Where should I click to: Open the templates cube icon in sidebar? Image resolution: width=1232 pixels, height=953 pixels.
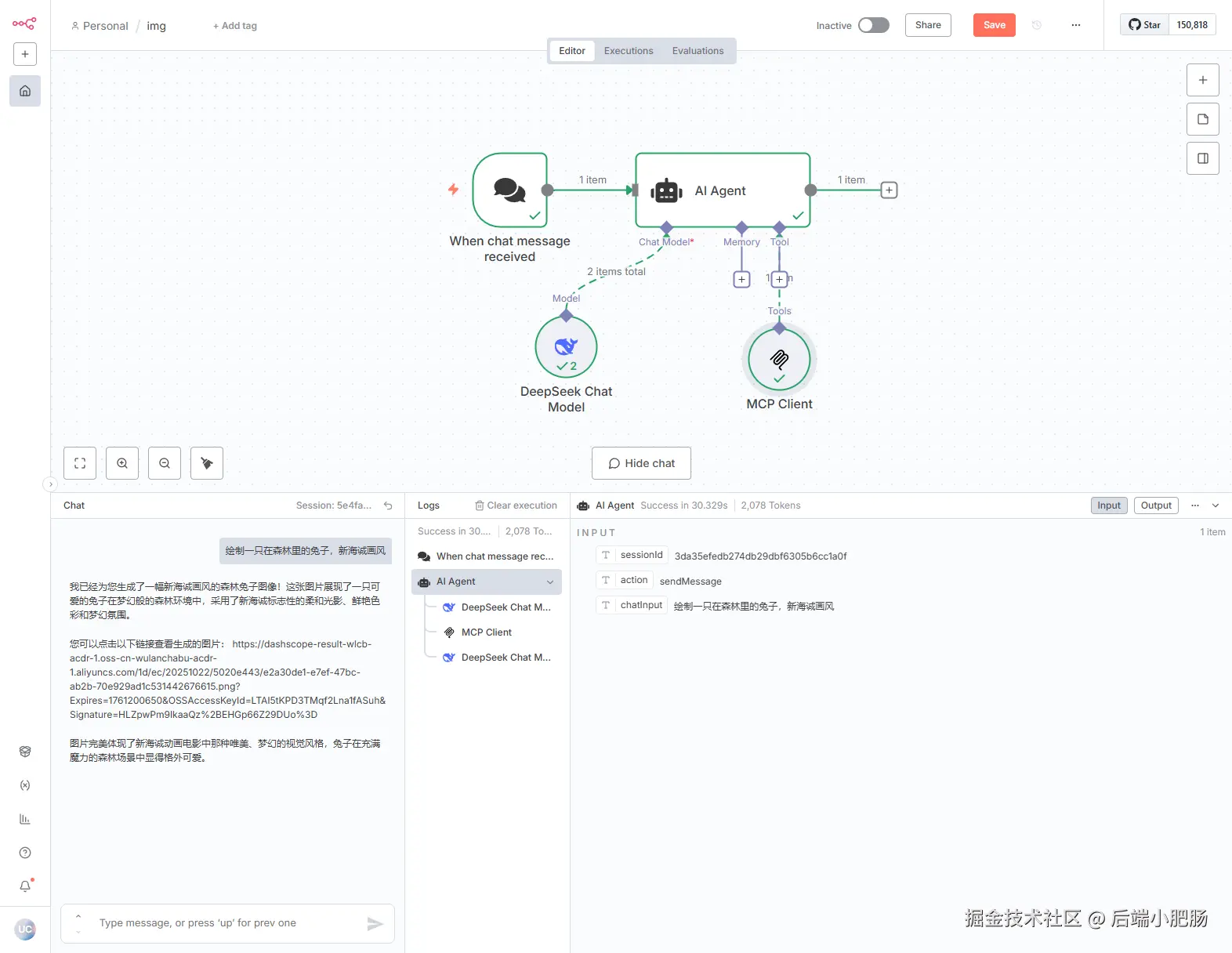click(x=25, y=752)
